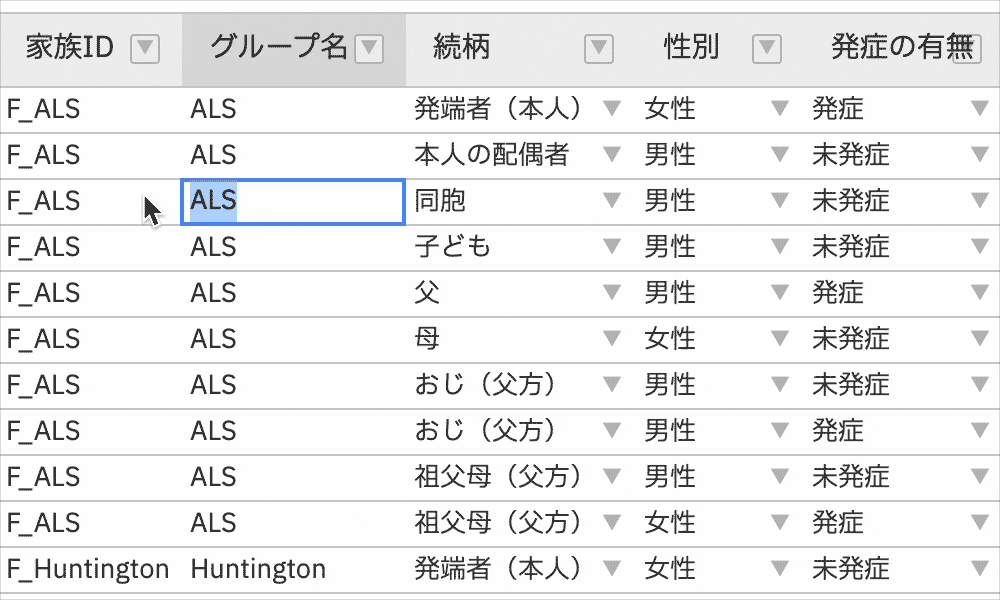
Task: Open the 発症の有無 column filter button
Action: (x=967, y=48)
